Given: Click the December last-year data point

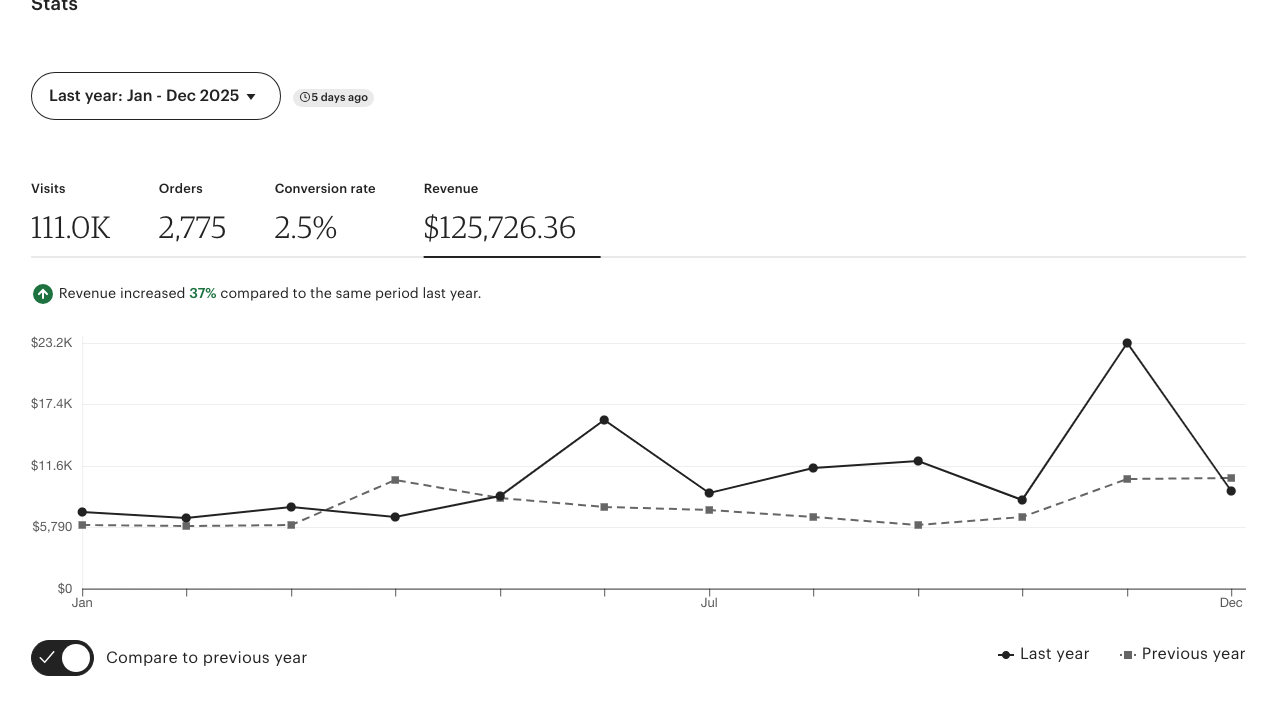Looking at the screenshot, I should pyautogui.click(x=1231, y=491).
